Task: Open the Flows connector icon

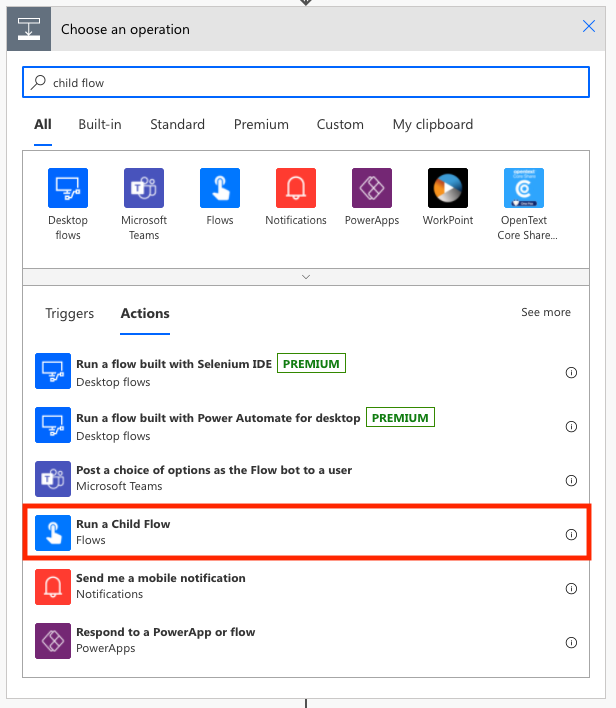Action: (220, 188)
